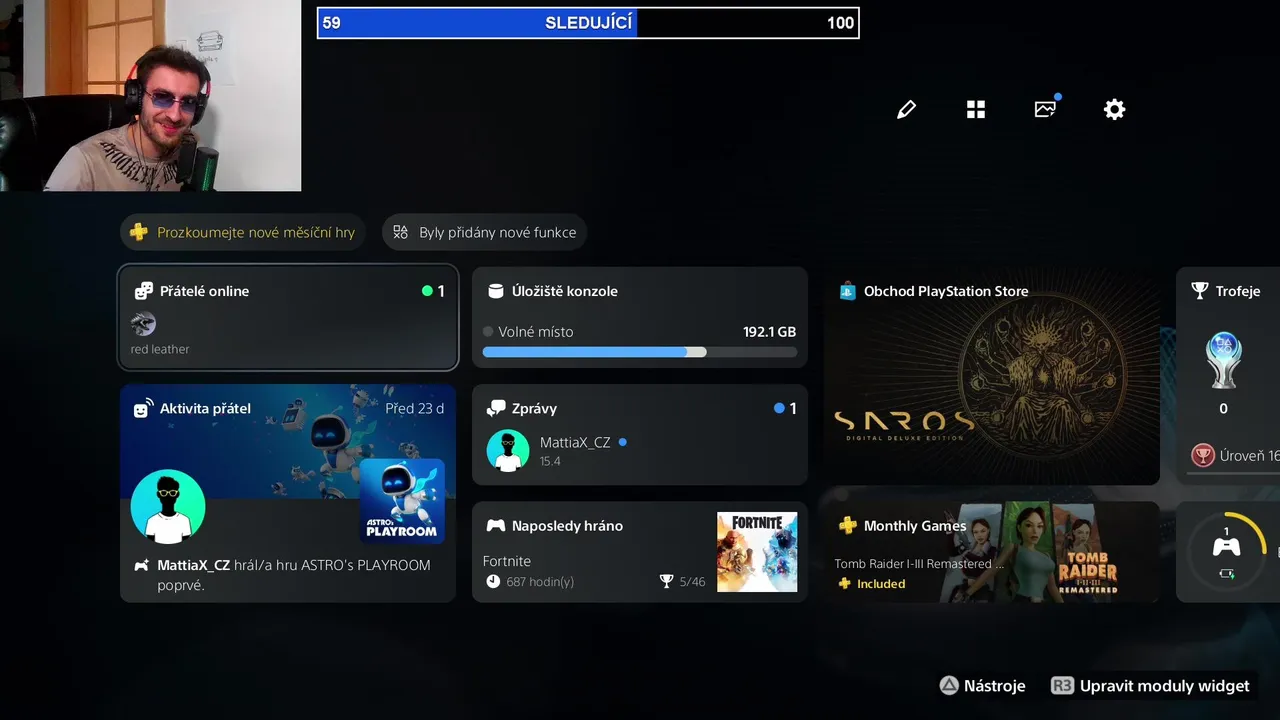Click the friend avatar above 'red leather'

(x=143, y=324)
